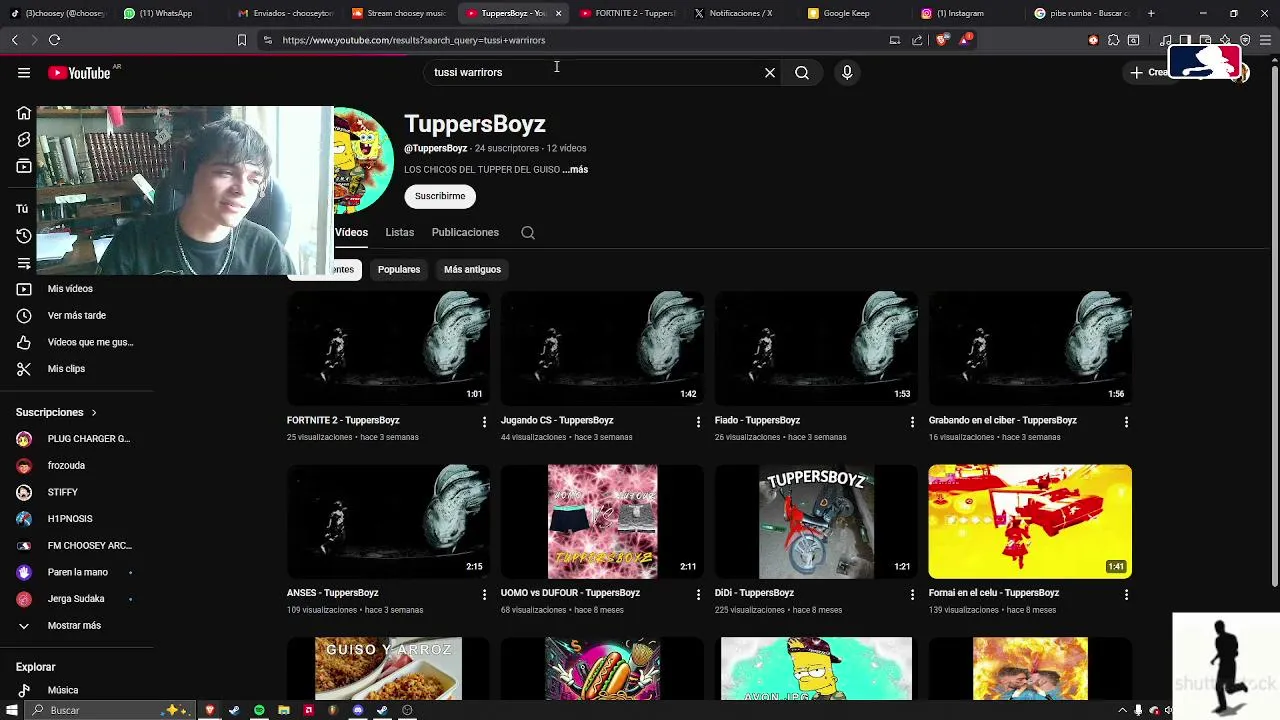This screenshot has height=720, width=1280.
Task: Click the browser reload icon
Action: click(x=54, y=40)
